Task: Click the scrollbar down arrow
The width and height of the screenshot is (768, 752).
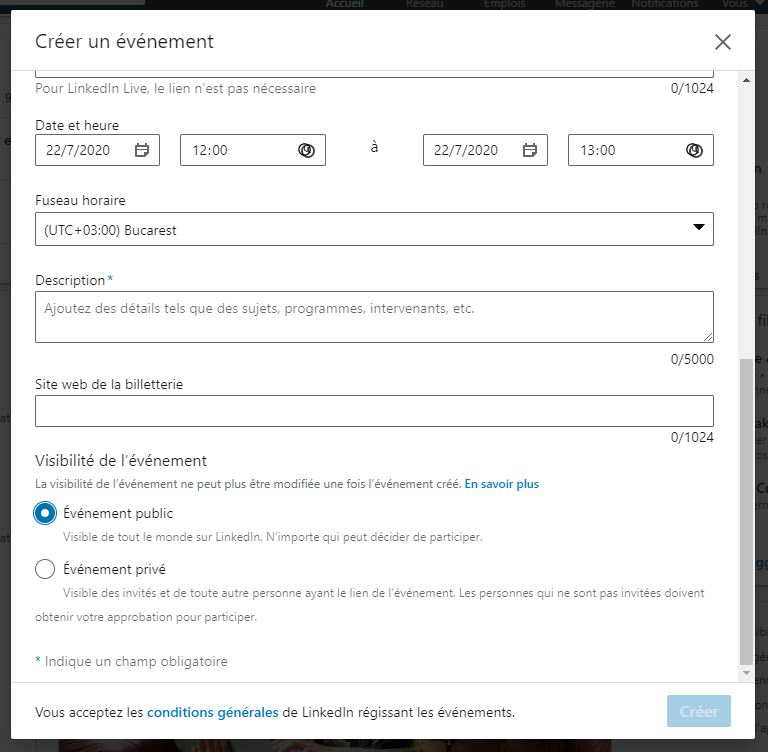Action: point(746,673)
